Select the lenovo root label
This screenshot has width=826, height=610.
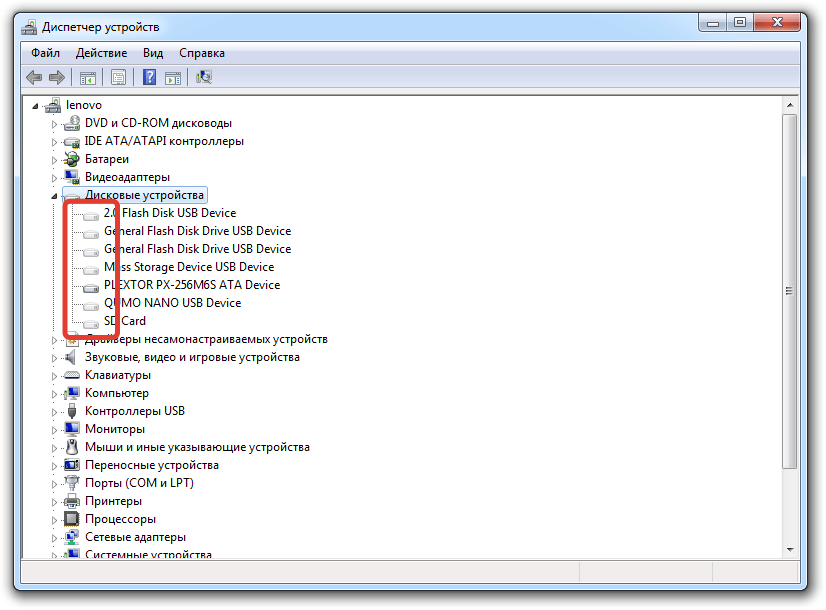84,105
